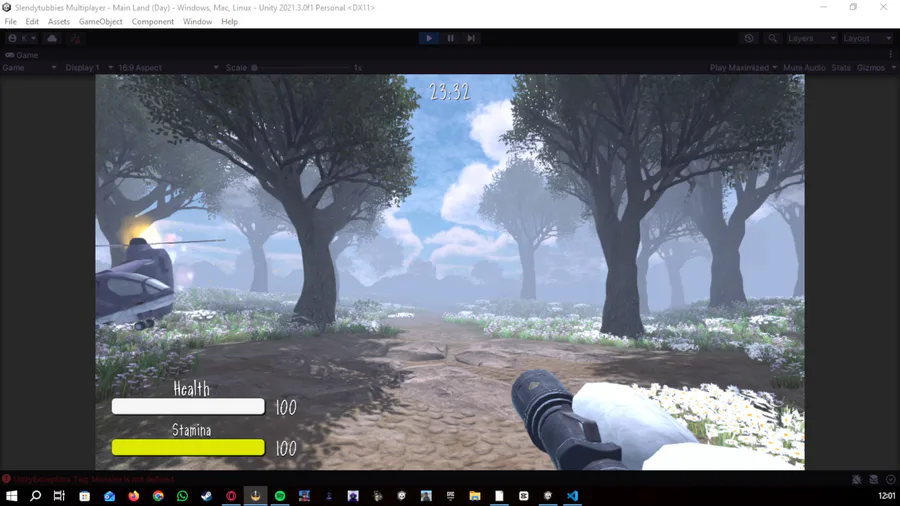Open the File menu

[10, 22]
